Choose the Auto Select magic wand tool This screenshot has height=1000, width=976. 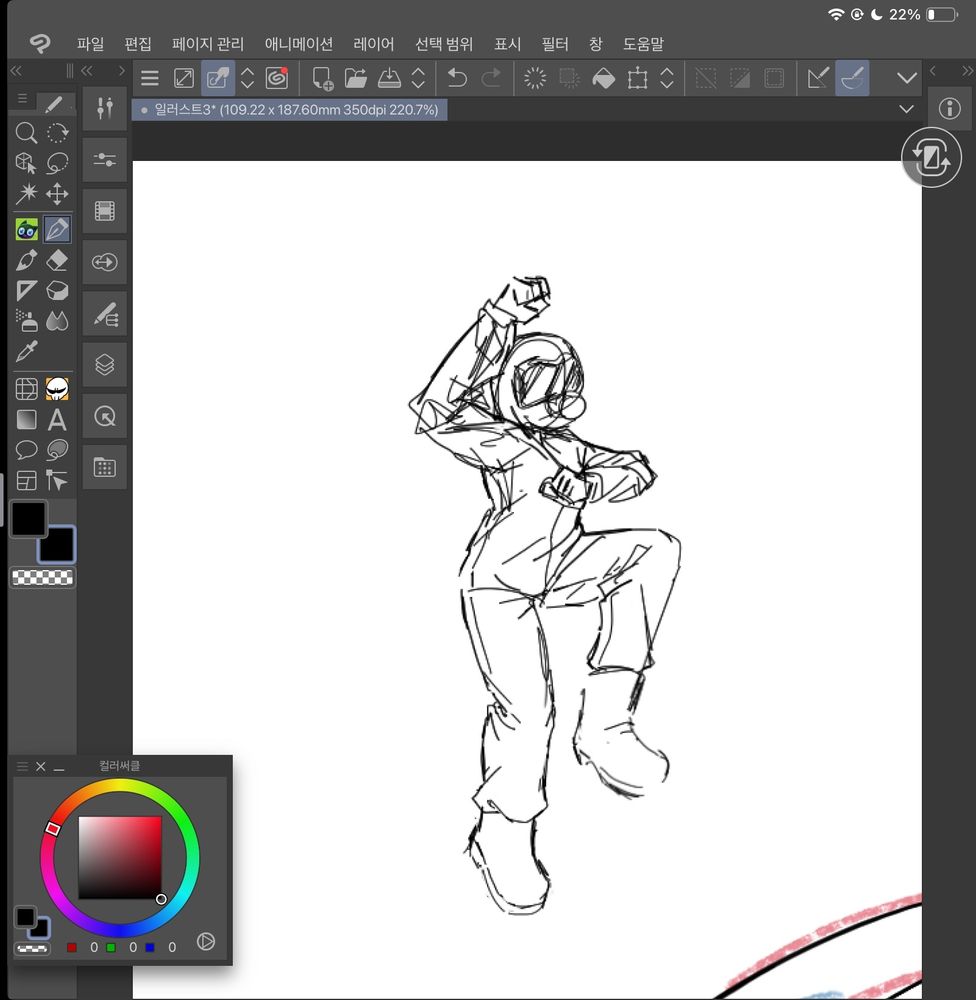(x=27, y=193)
